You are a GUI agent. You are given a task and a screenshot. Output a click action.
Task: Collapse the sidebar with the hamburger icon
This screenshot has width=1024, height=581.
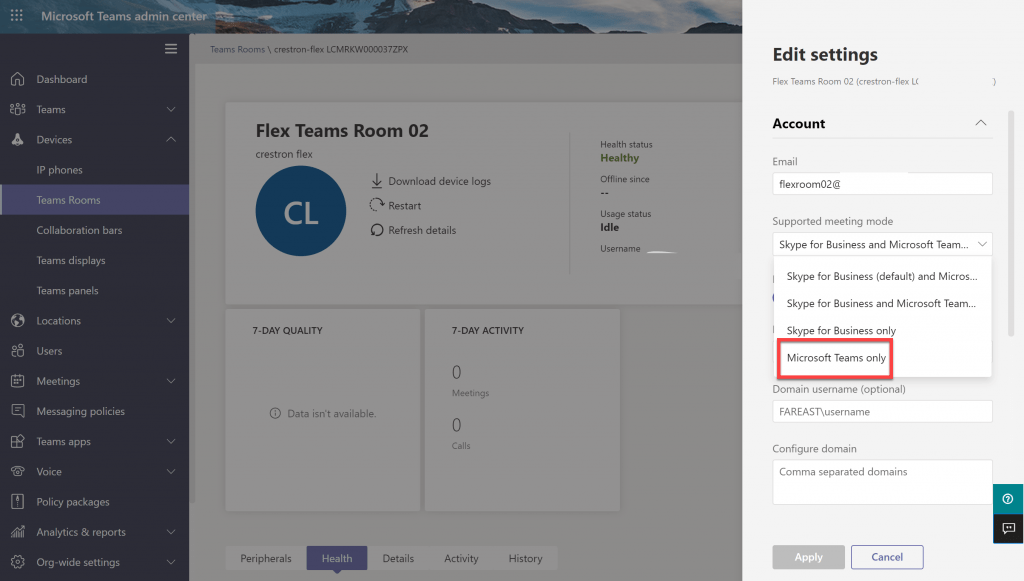pyautogui.click(x=170, y=49)
